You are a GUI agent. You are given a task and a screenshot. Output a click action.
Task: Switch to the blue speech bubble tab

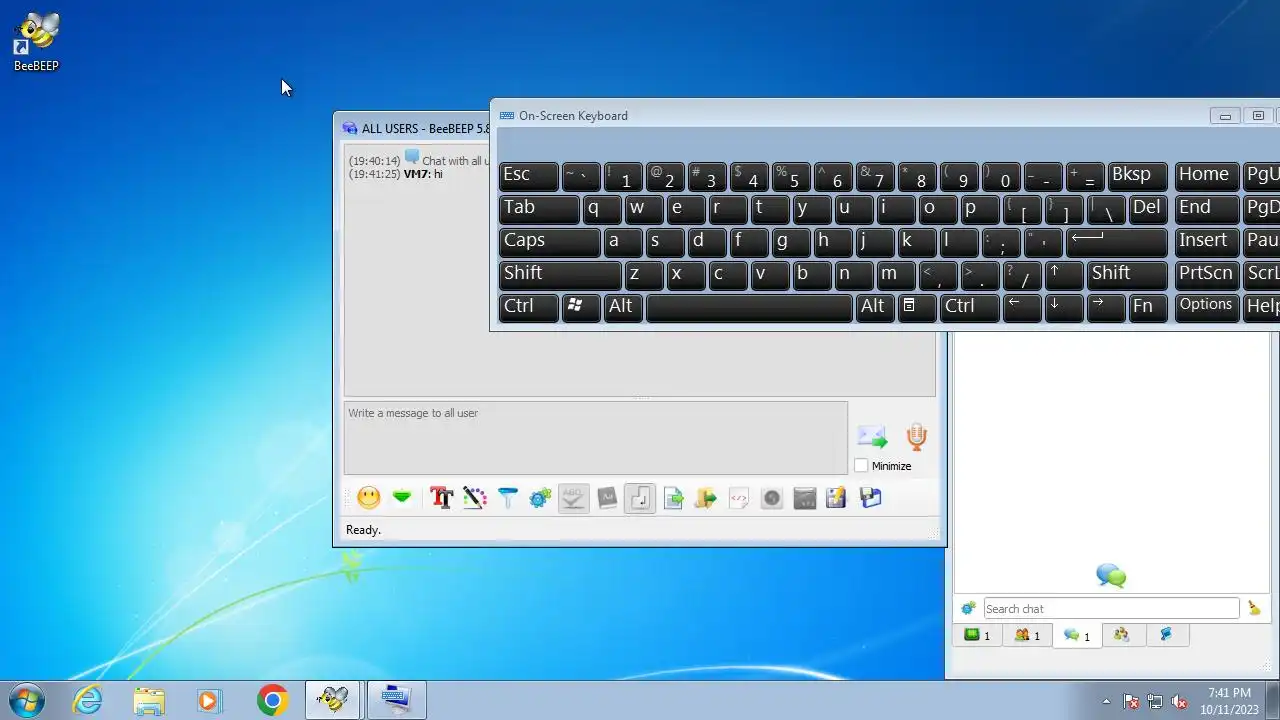click(1166, 635)
